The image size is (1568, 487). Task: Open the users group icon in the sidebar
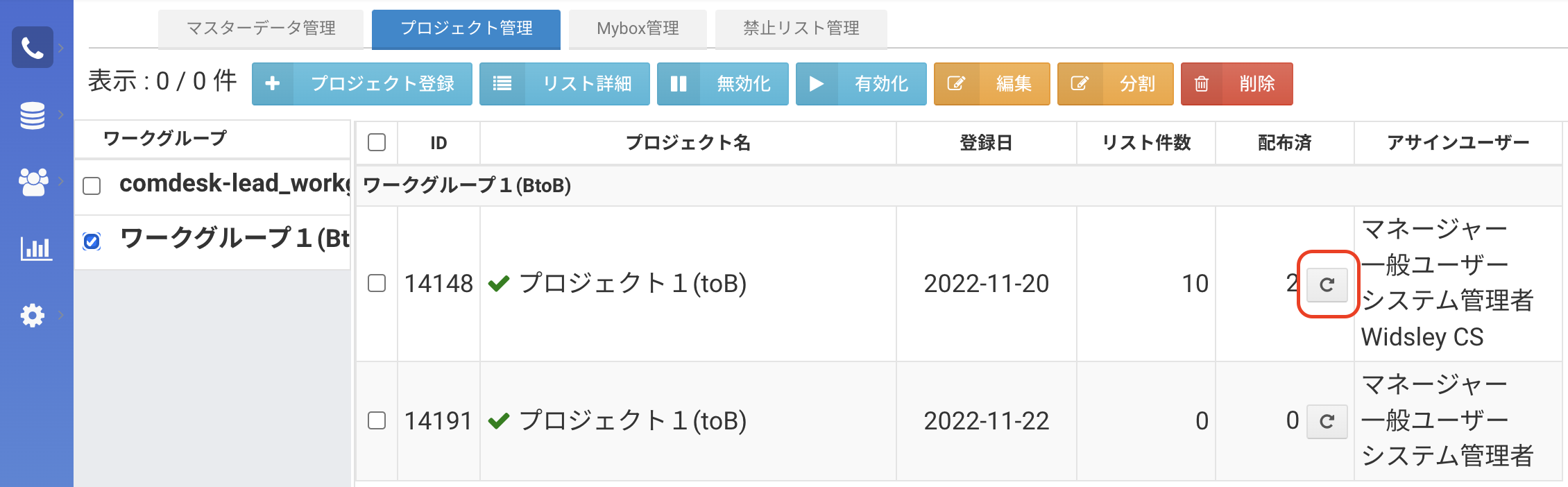click(x=33, y=182)
